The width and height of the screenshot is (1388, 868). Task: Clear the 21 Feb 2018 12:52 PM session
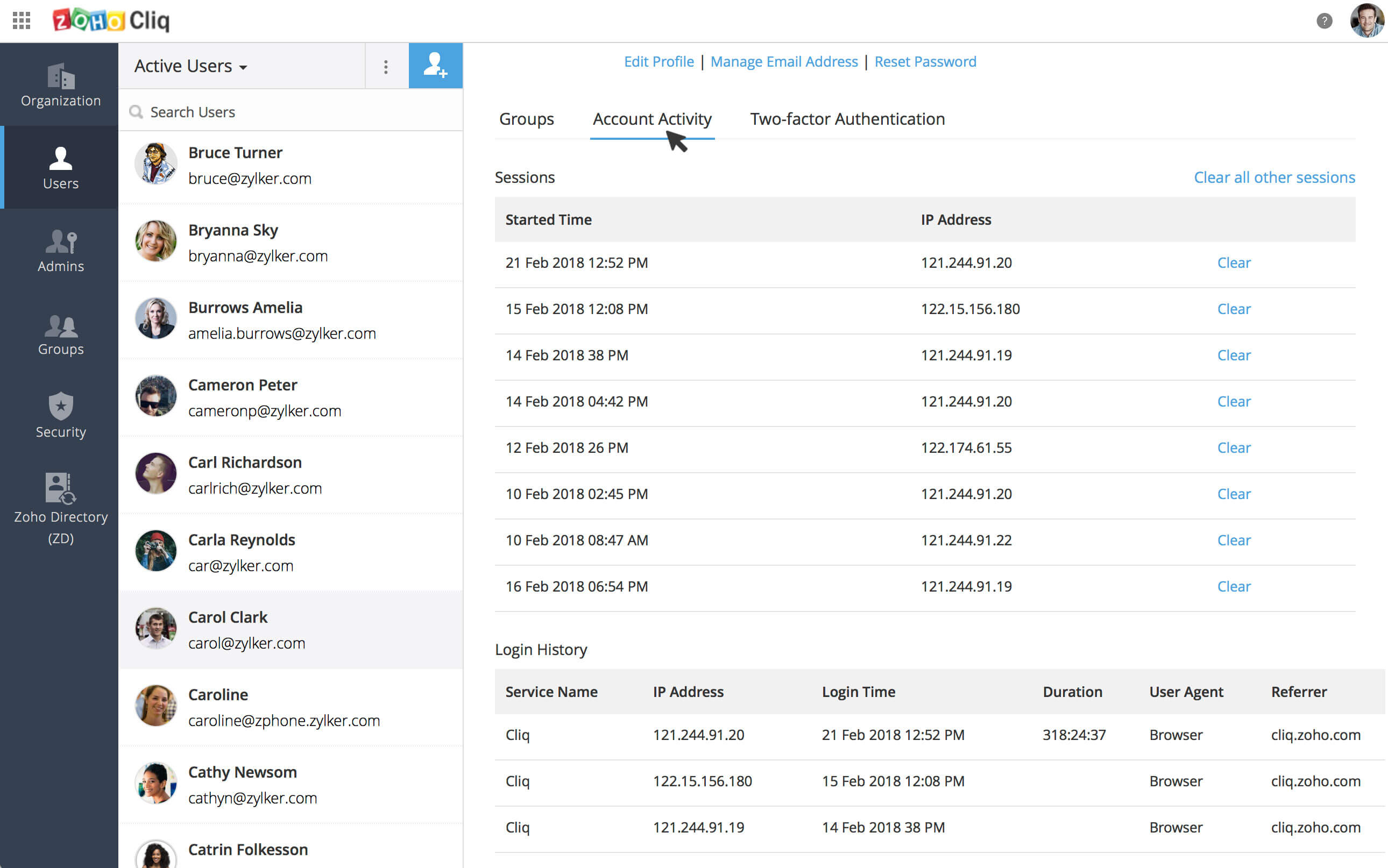1234,262
